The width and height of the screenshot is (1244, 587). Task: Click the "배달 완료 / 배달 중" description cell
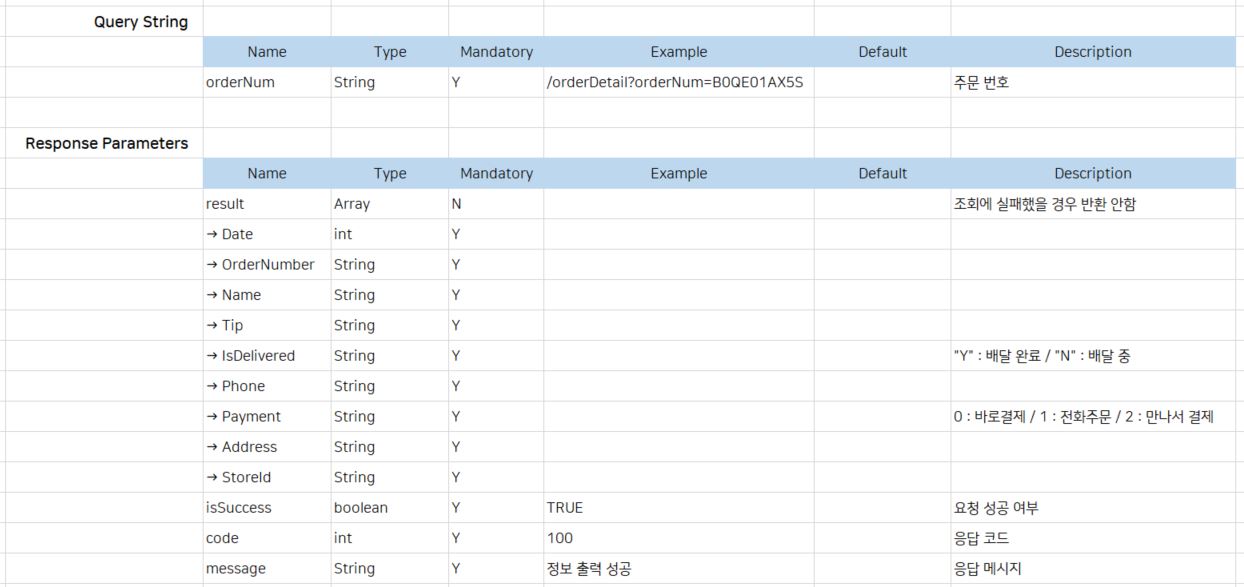(1042, 356)
